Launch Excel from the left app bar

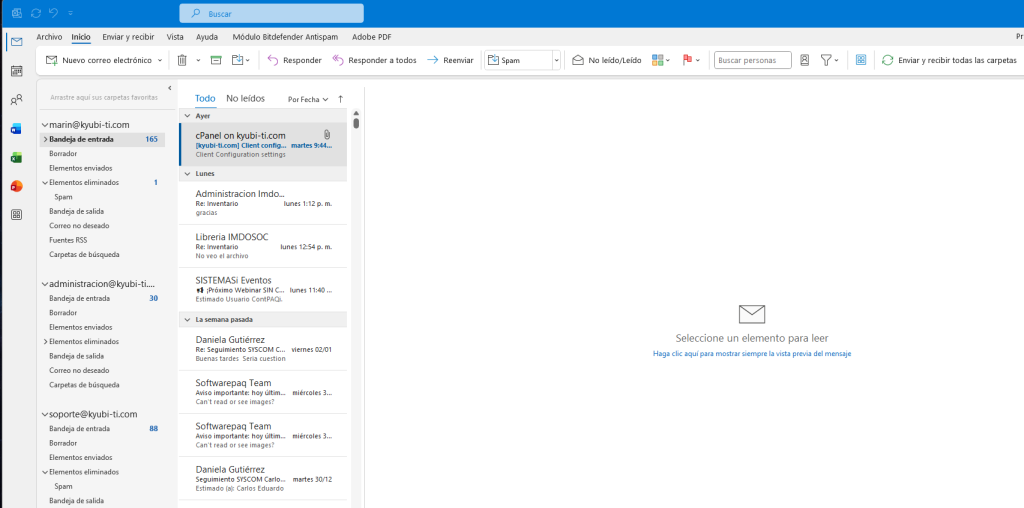pyautogui.click(x=16, y=158)
